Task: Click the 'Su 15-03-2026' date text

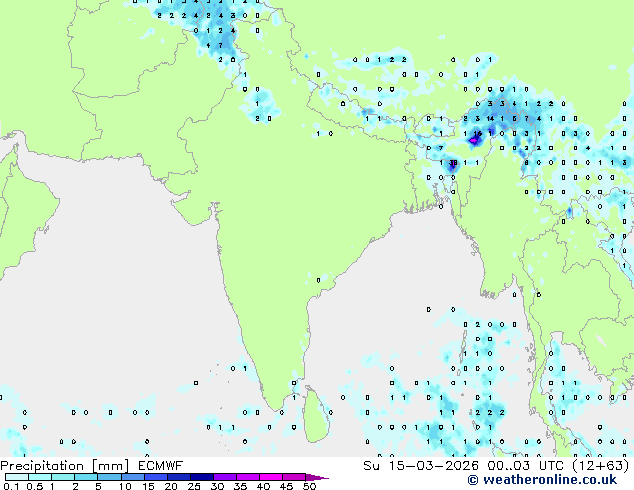Action: click(421, 466)
